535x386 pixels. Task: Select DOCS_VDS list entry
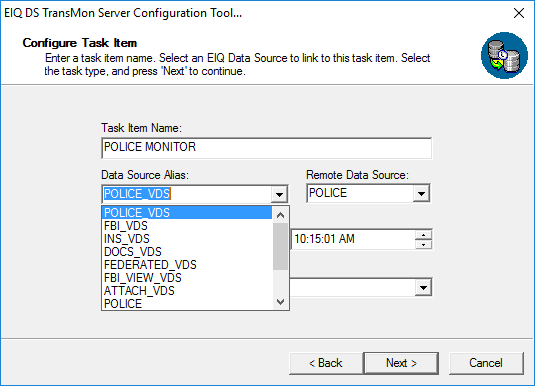coord(187,252)
